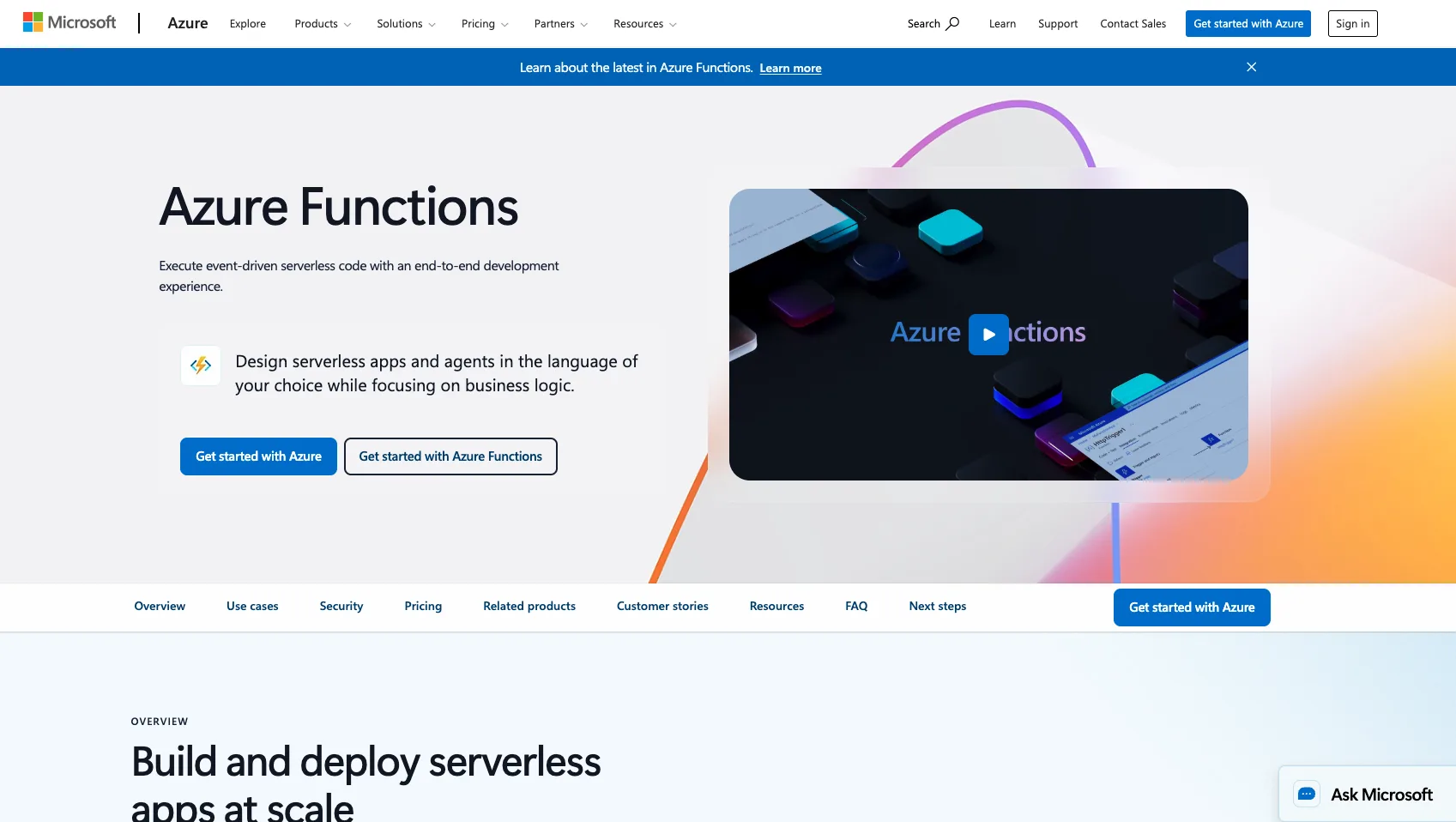Screen dimensions: 1456x822
Task: Jump to the FAQ tab
Action: pyautogui.click(x=856, y=606)
